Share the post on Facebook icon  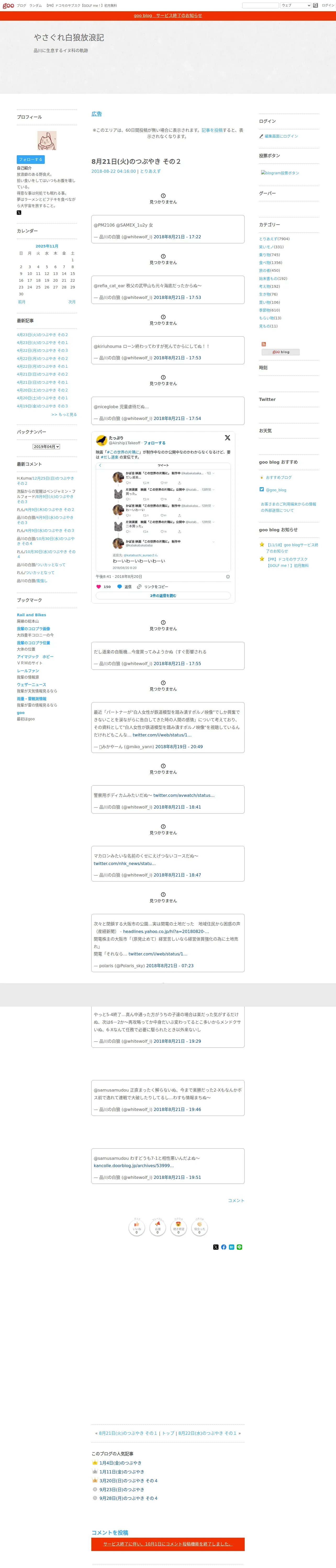click(x=224, y=1247)
